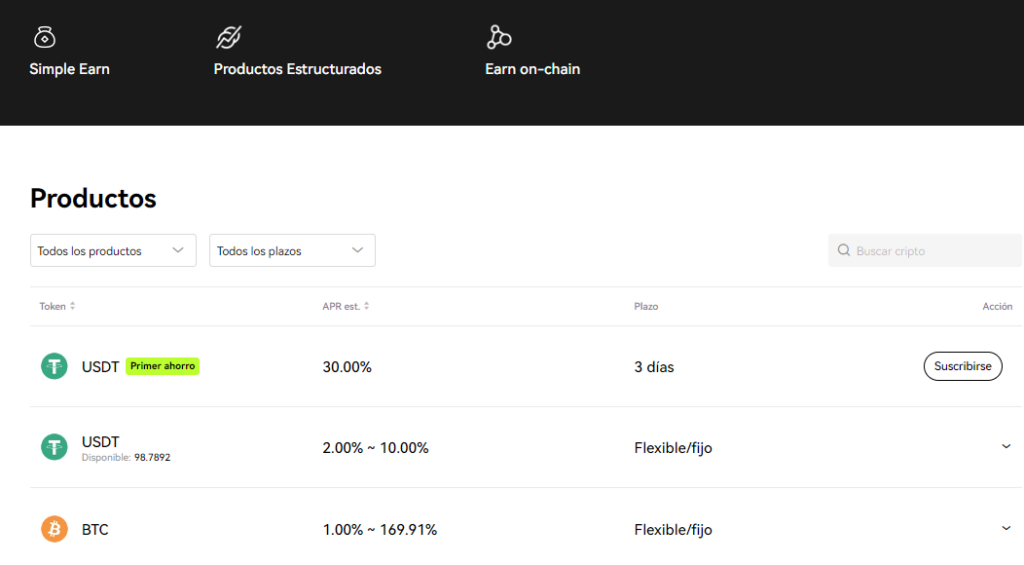1024x565 pixels.
Task: Open the Todos los productos dropdown
Action: (113, 250)
